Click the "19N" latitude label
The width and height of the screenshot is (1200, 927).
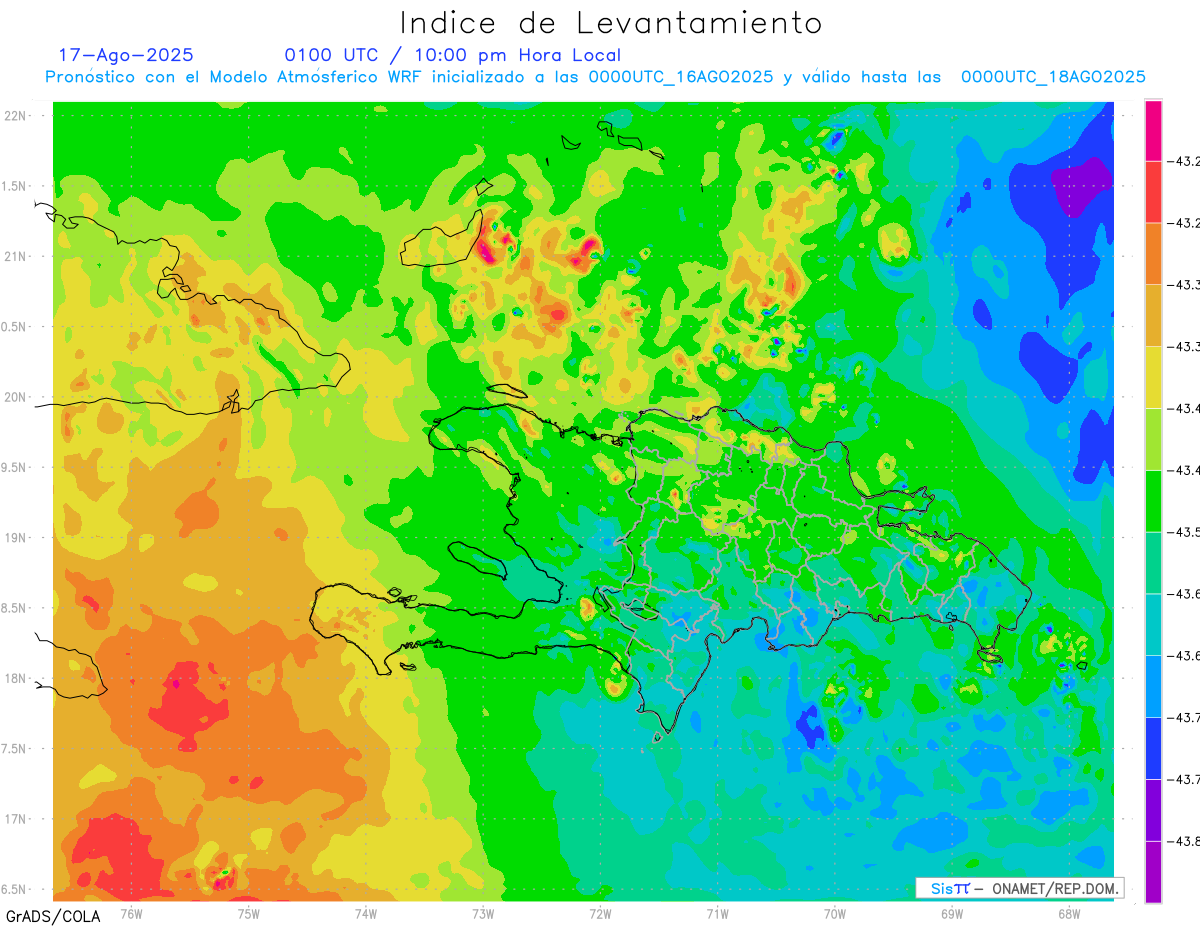17,538
